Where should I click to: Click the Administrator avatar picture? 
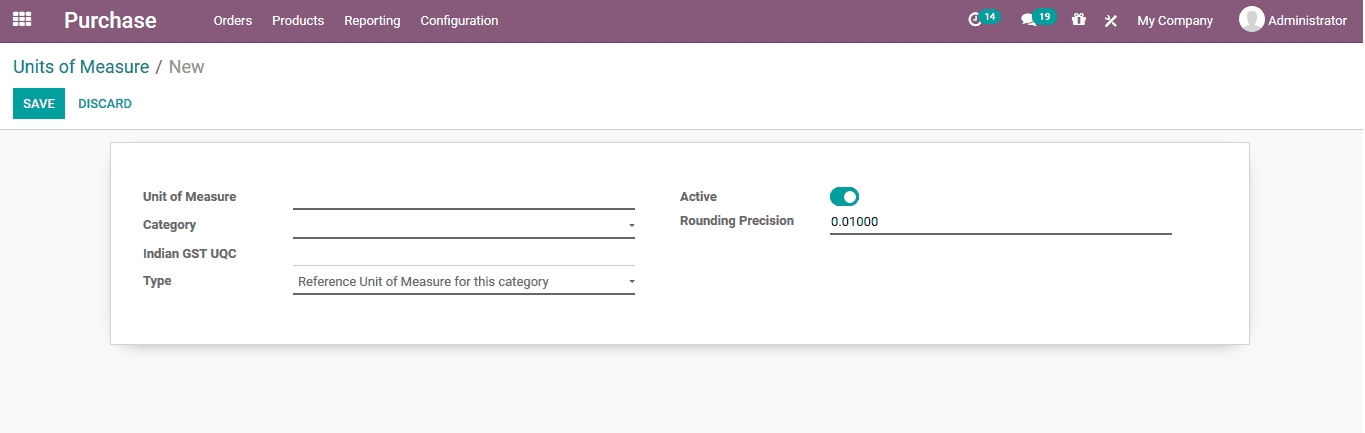click(1251, 20)
